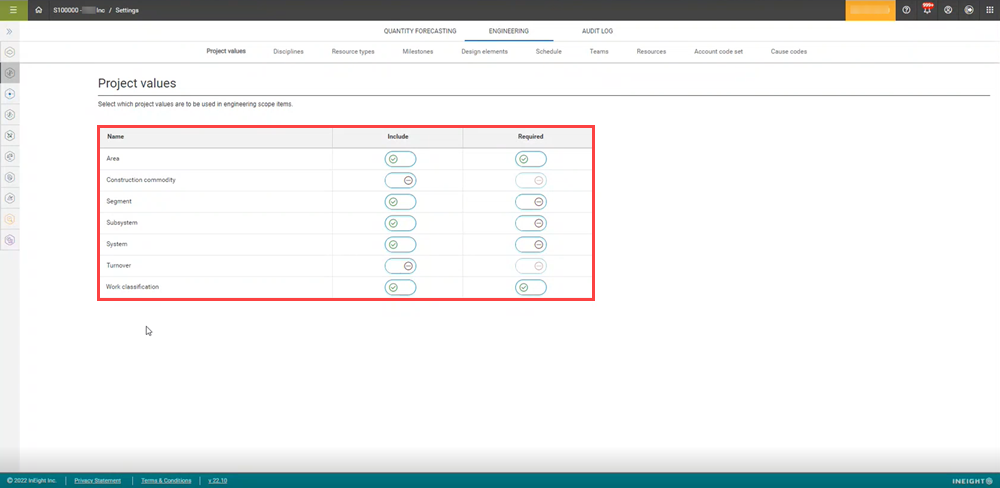The image size is (1000, 488).
Task: Turn on Required for Subsystem
Action: pyautogui.click(x=531, y=223)
